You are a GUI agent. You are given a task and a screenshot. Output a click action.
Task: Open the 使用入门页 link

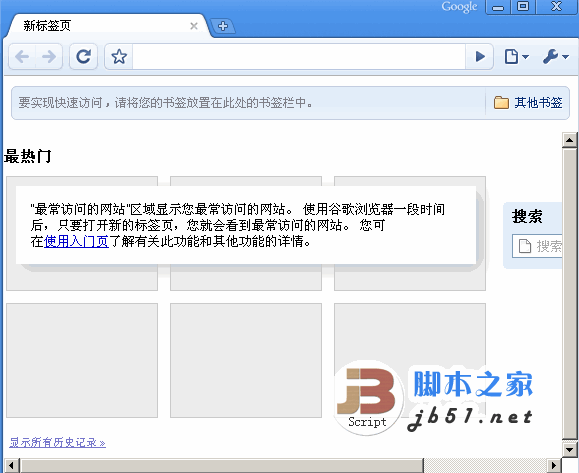tap(76, 241)
